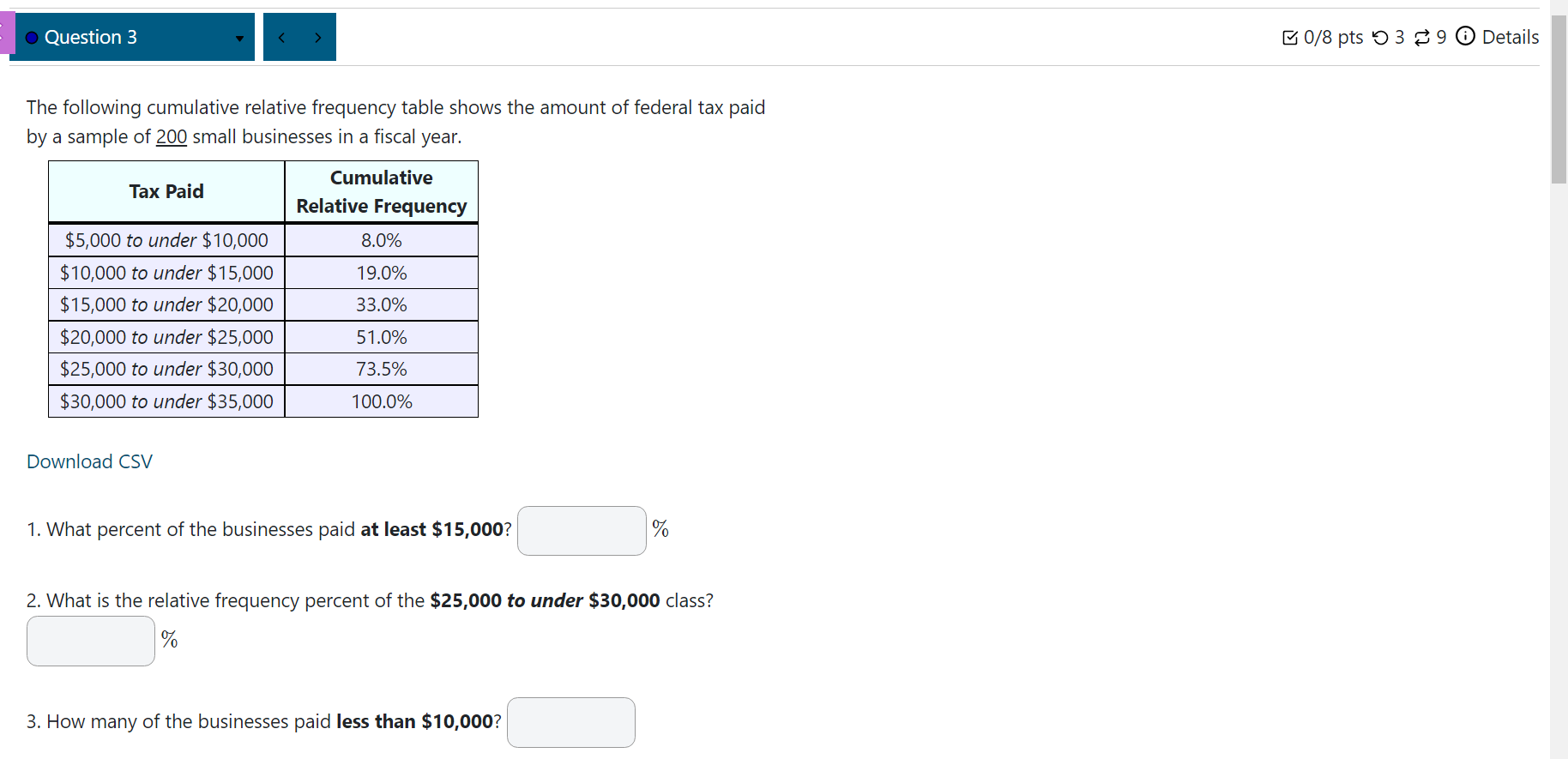1568x759 pixels.
Task: Click the score checkbox icon near 0/8 pts
Action: pos(1290,37)
